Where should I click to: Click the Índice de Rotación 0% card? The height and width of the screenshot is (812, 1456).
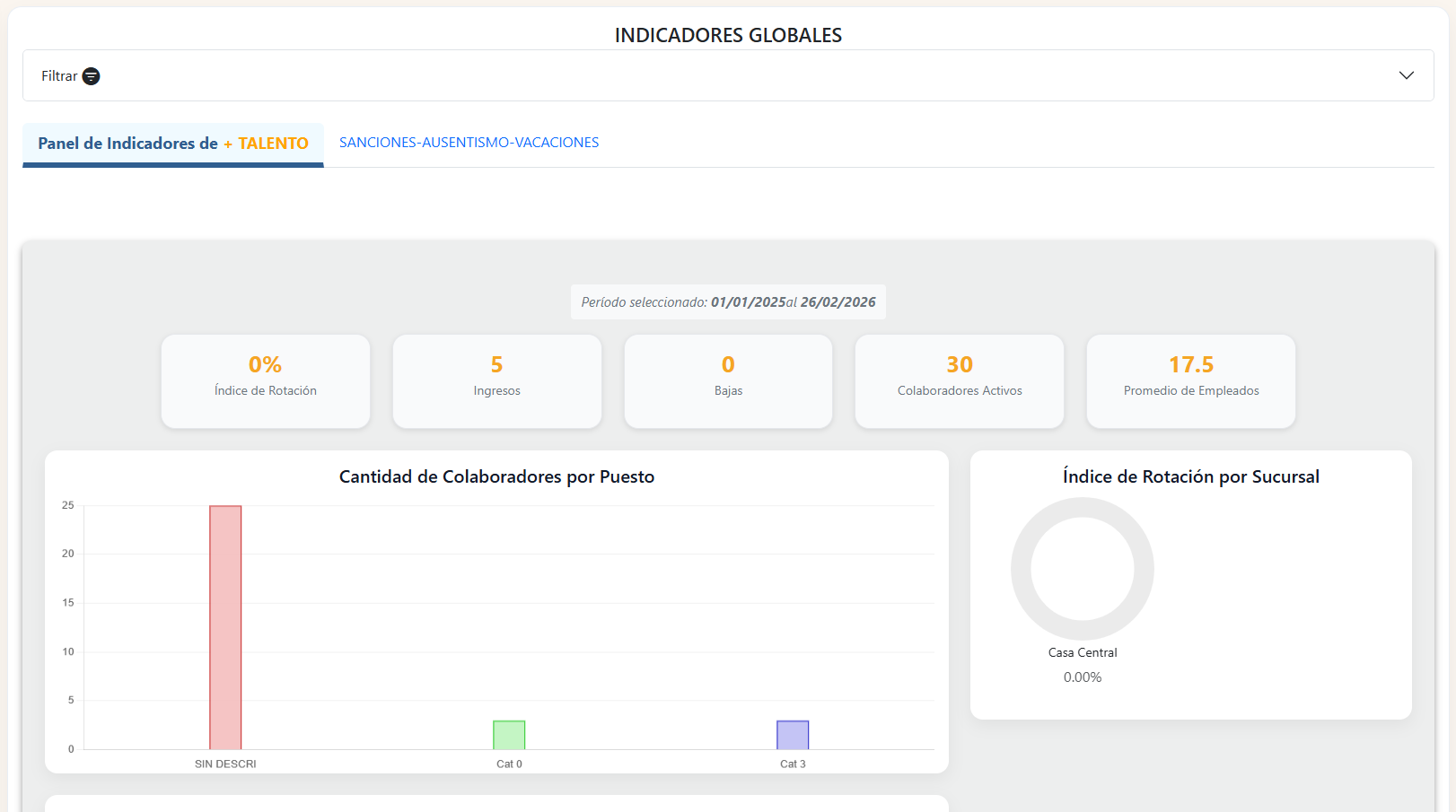click(266, 380)
